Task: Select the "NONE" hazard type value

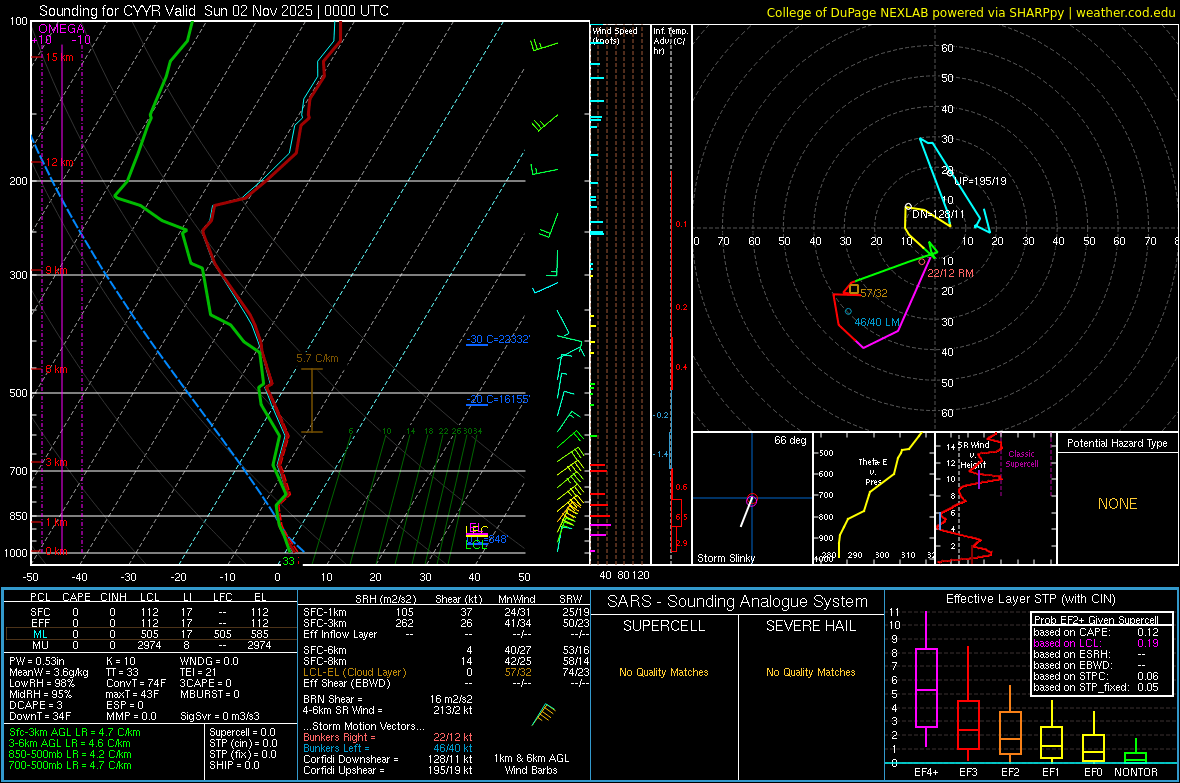Action: [1117, 504]
